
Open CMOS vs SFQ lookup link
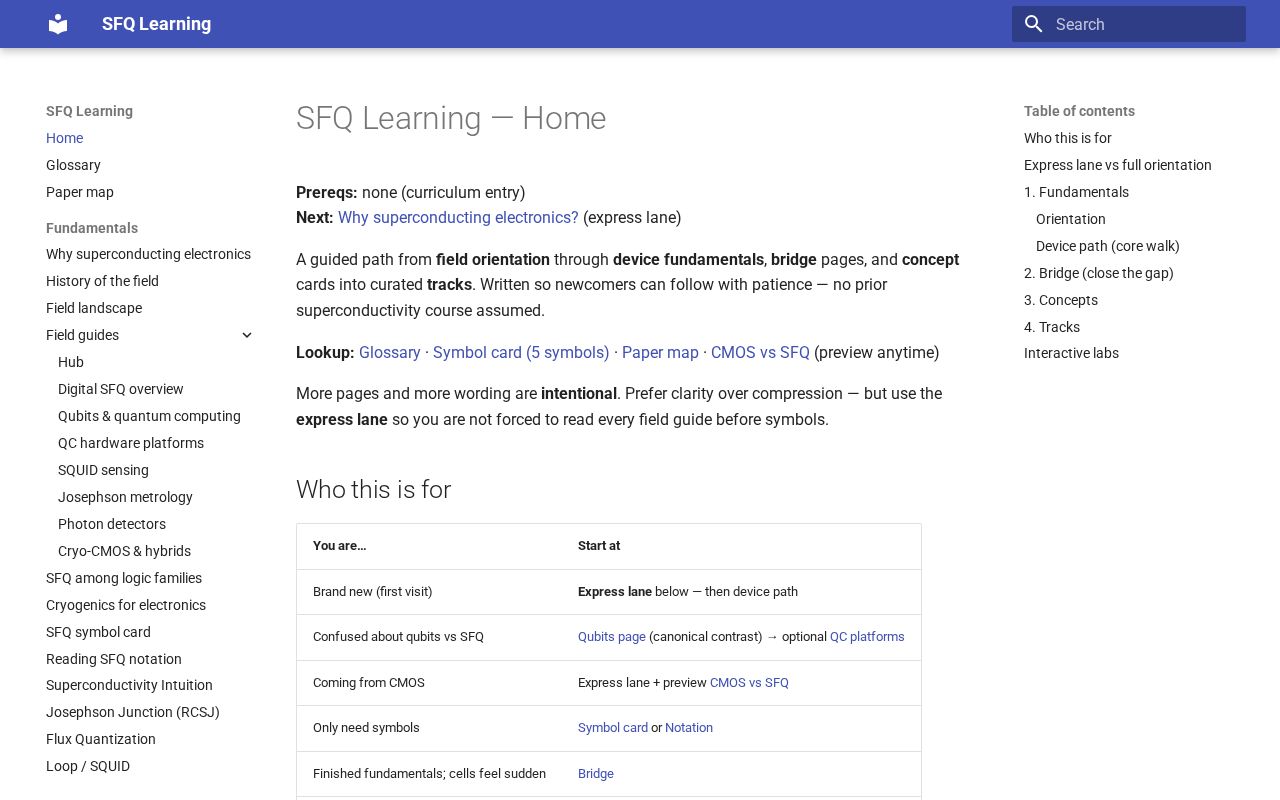coord(760,352)
